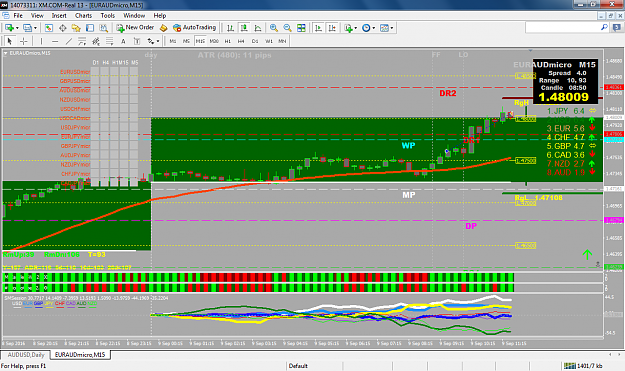
Task: Expand the Periods dropdown arrow
Action: (x=373, y=28)
